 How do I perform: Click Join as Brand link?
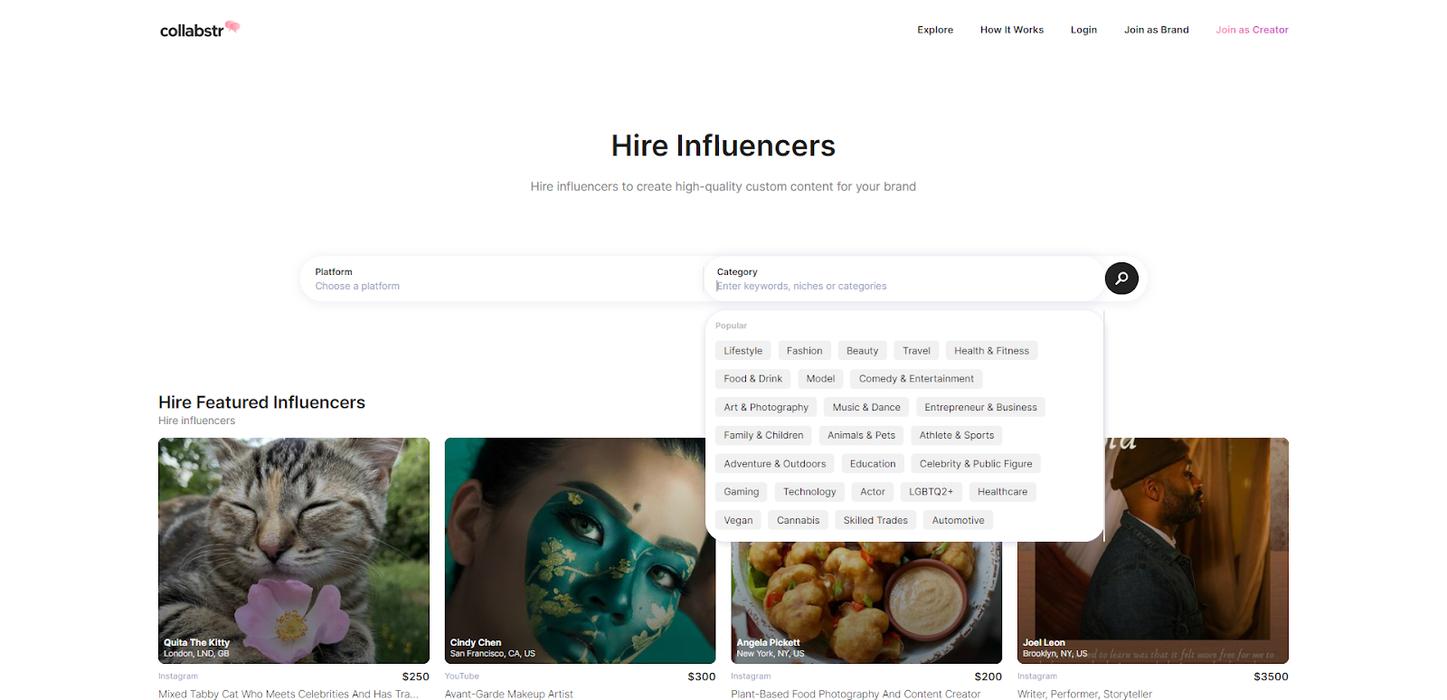tap(1156, 30)
